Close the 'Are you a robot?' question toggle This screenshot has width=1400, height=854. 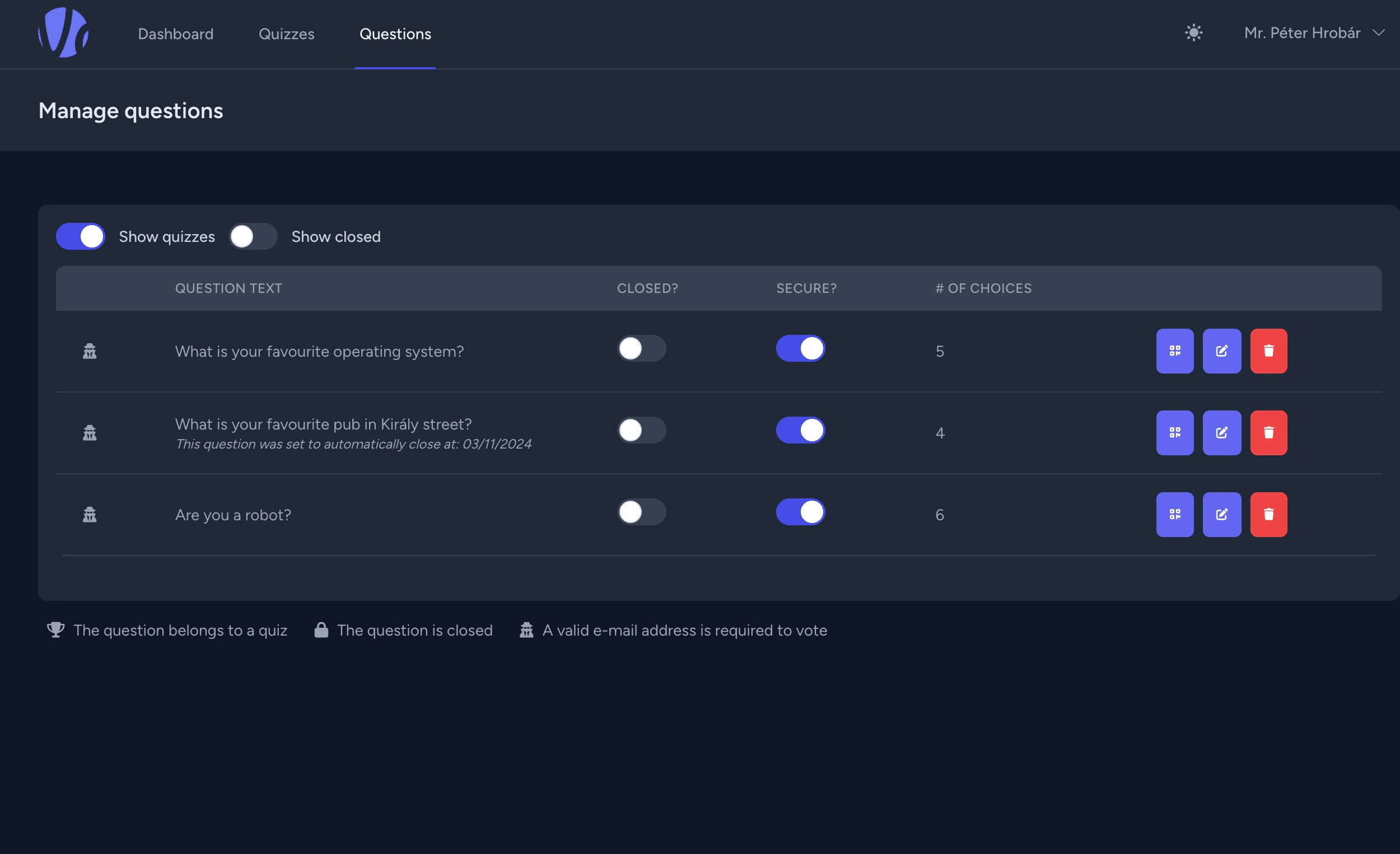click(641, 512)
